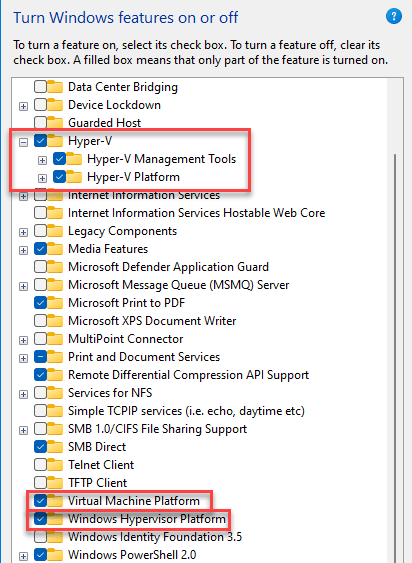This screenshot has height=563, width=412.
Task: Select the Windows Identity Foundation 3.5 label
Action: (x=155, y=537)
